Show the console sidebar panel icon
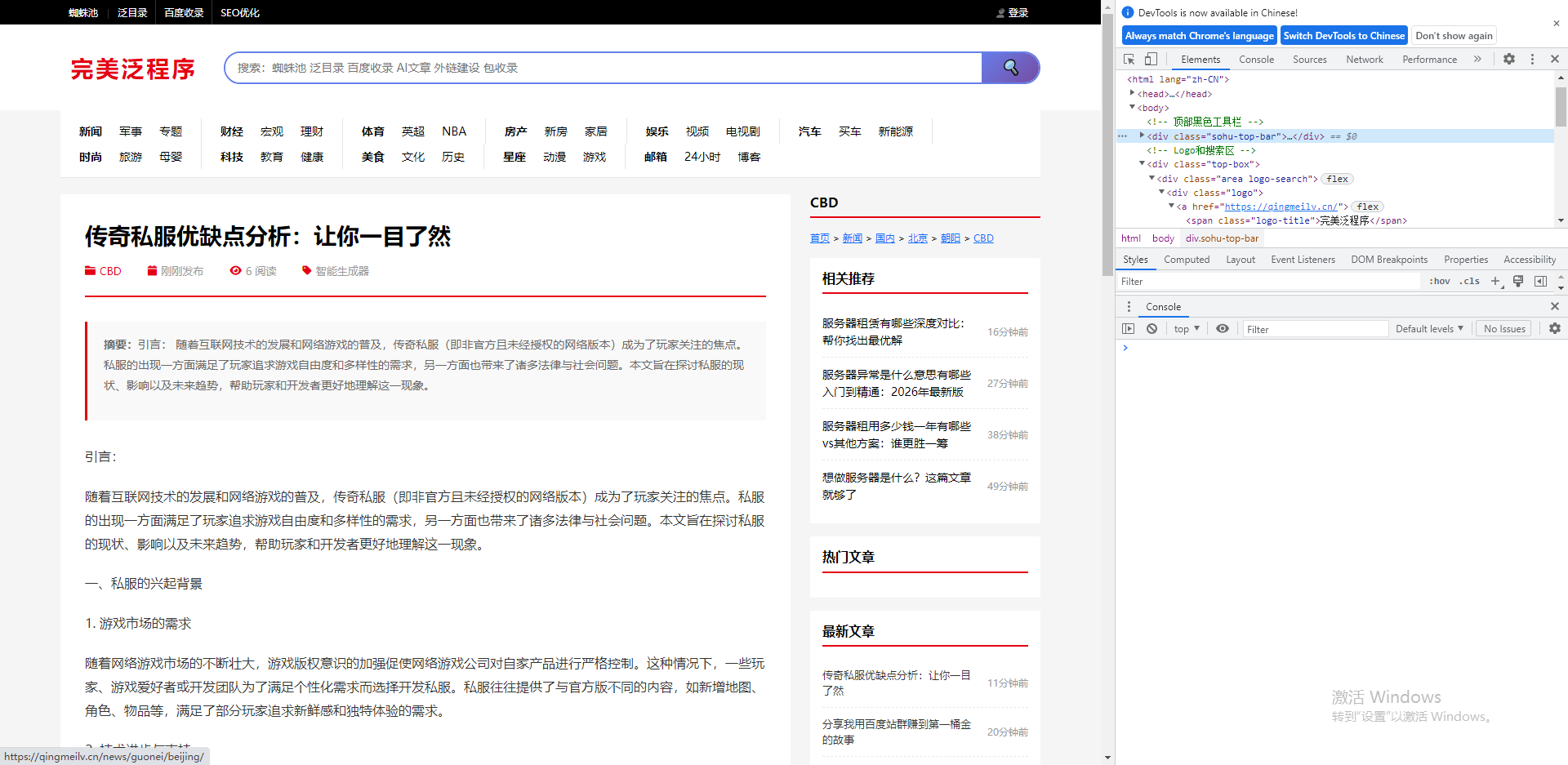The height and width of the screenshot is (765, 1568). point(1129,328)
